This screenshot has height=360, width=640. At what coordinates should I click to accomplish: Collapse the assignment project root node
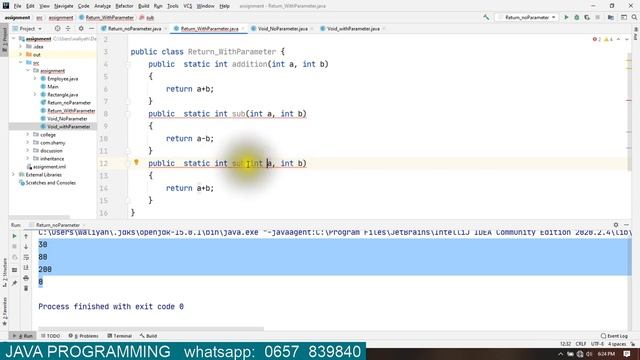[x=13, y=39]
